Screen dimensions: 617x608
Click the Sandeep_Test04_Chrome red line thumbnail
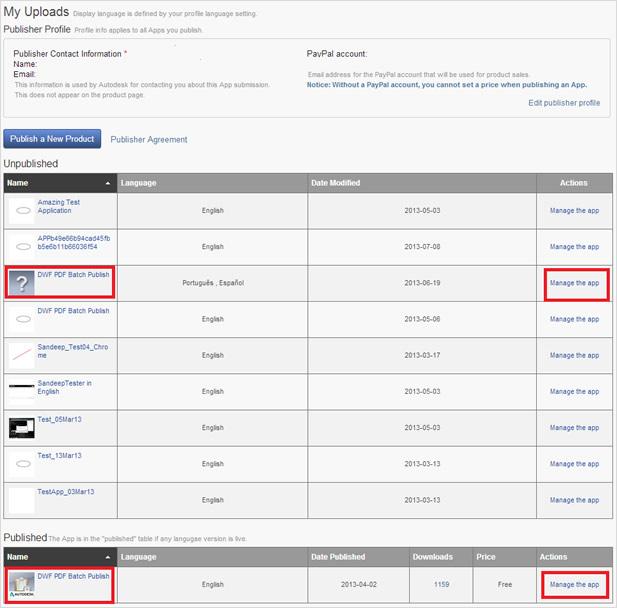[22, 355]
